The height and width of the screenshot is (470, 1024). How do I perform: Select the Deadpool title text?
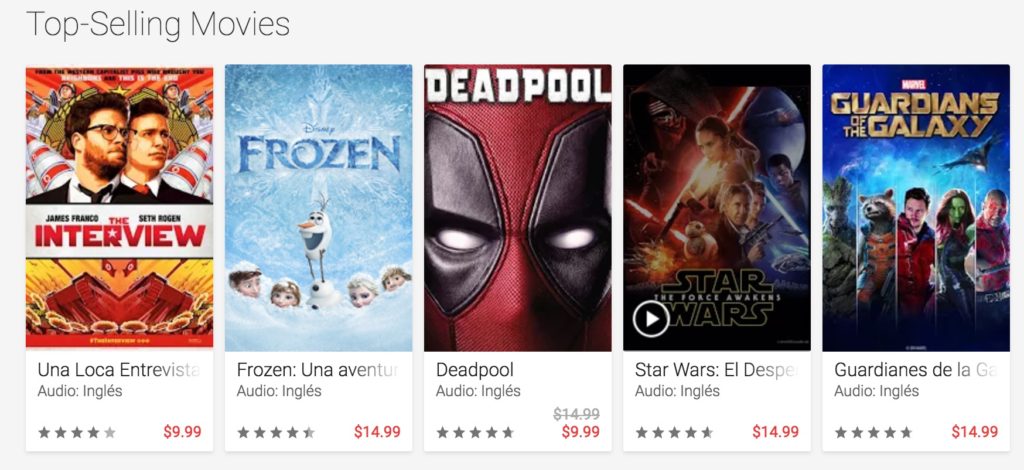(475, 371)
